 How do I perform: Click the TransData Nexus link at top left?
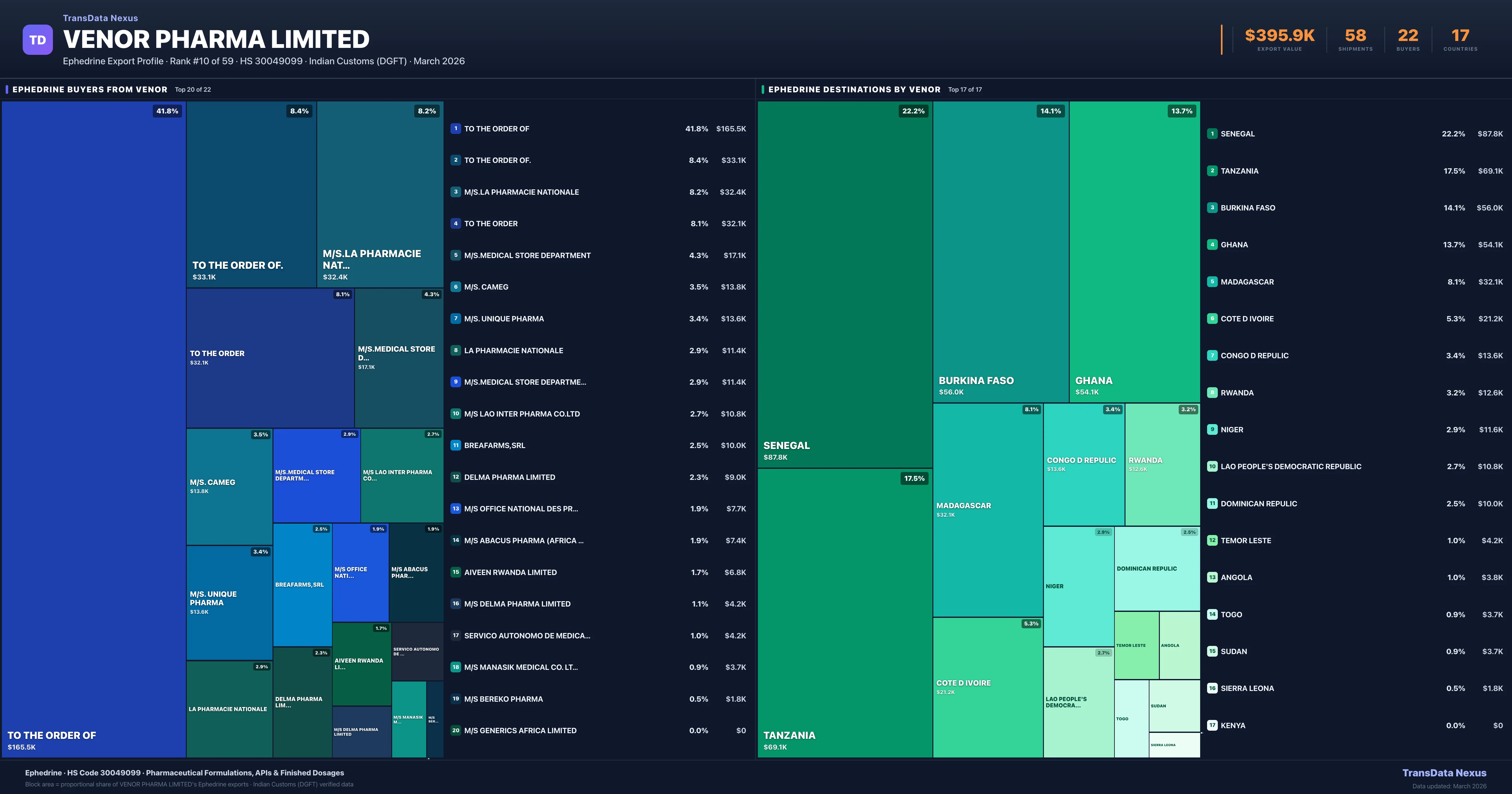[100, 18]
